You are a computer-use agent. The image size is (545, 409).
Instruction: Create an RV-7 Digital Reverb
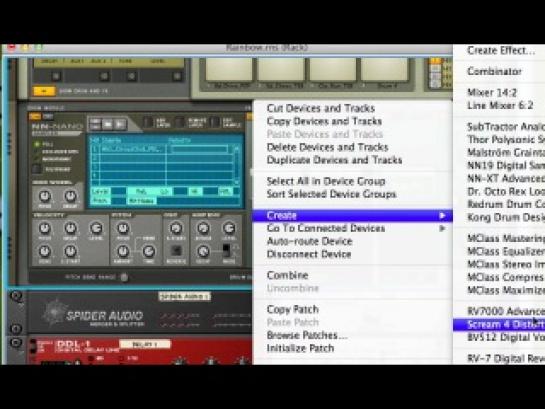506,359
